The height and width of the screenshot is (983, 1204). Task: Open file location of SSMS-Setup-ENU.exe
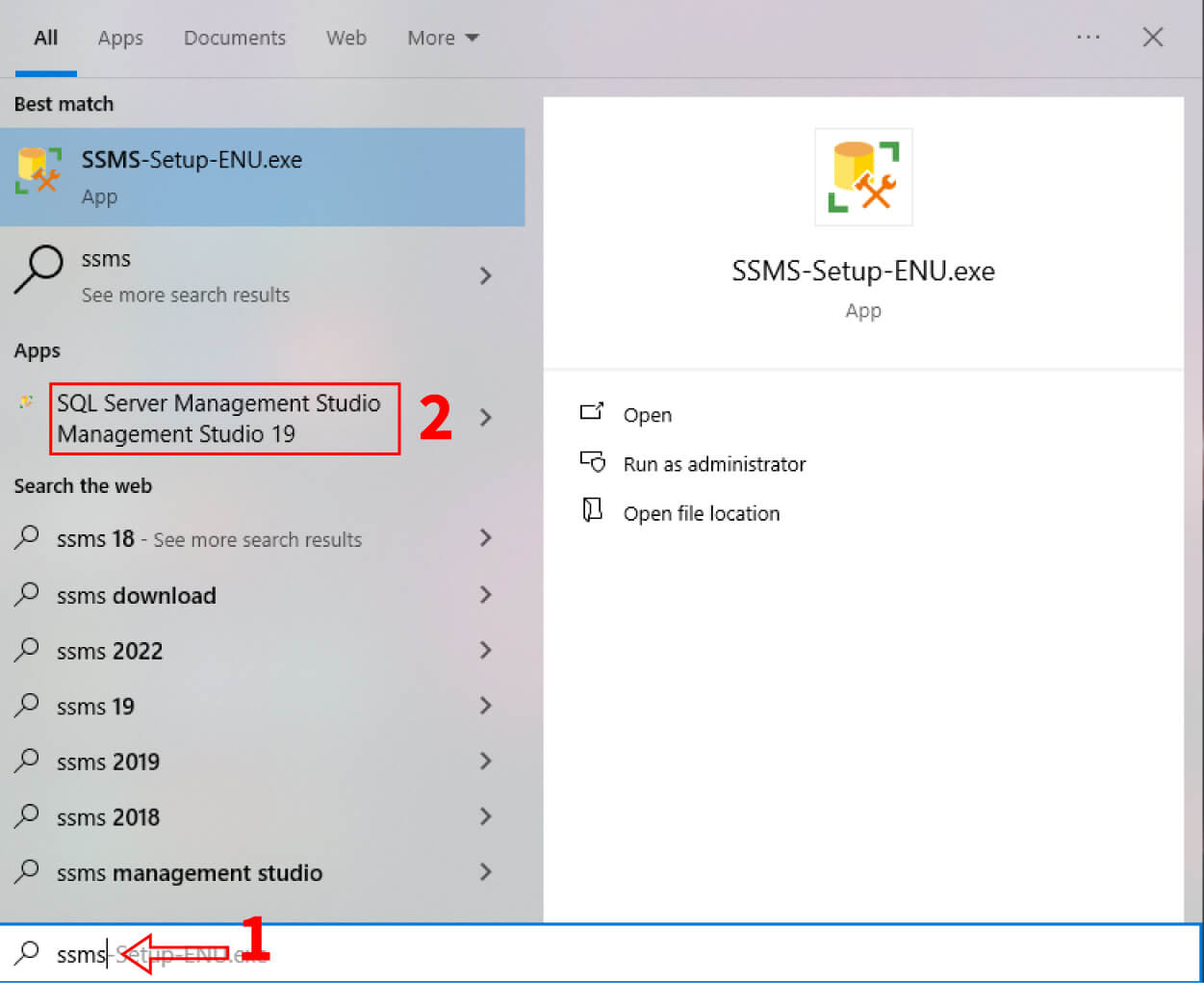pyautogui.click(x=702, y=512)
